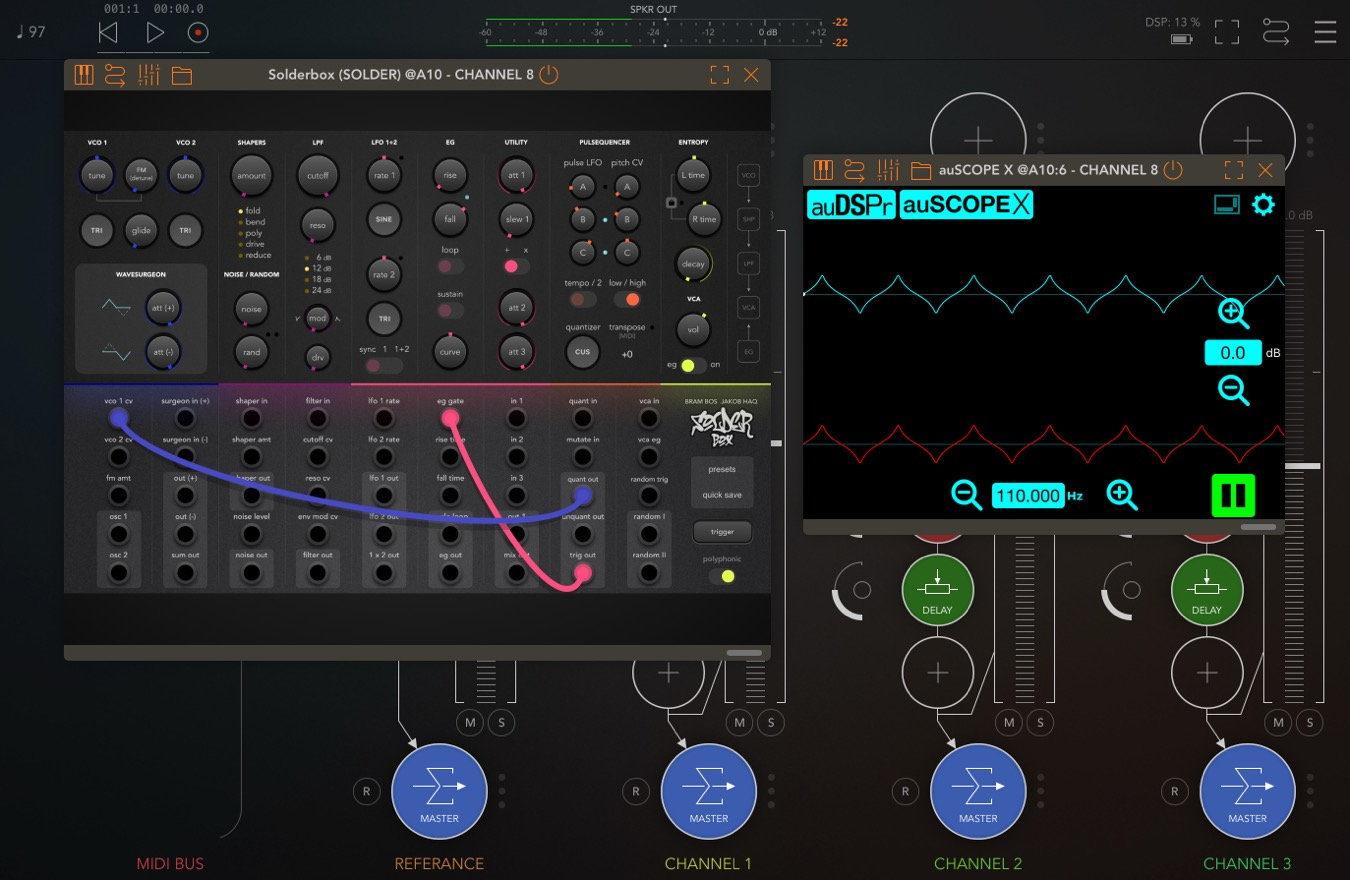Bypass auSCOPE X with its power icon
Image resolution: width=1350 pixels, height=880 pixels.
(1172, 170)
